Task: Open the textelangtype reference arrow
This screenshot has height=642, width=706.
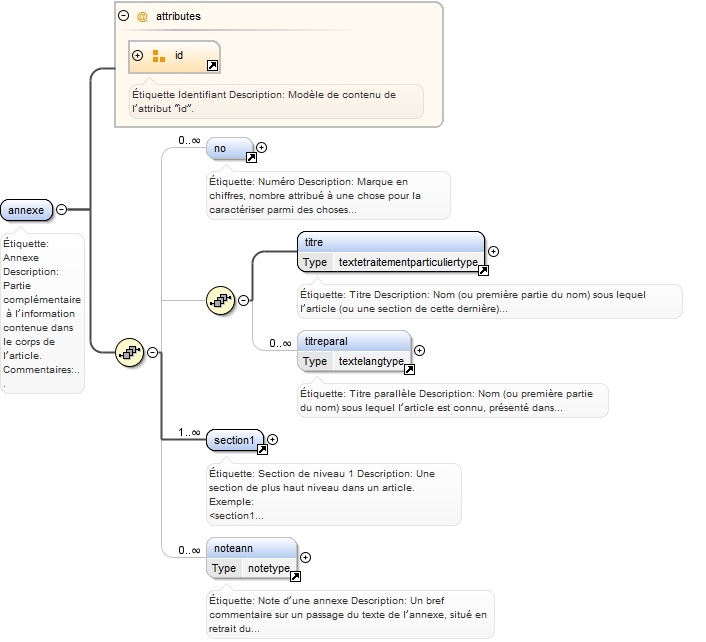Action: point(409,370)
